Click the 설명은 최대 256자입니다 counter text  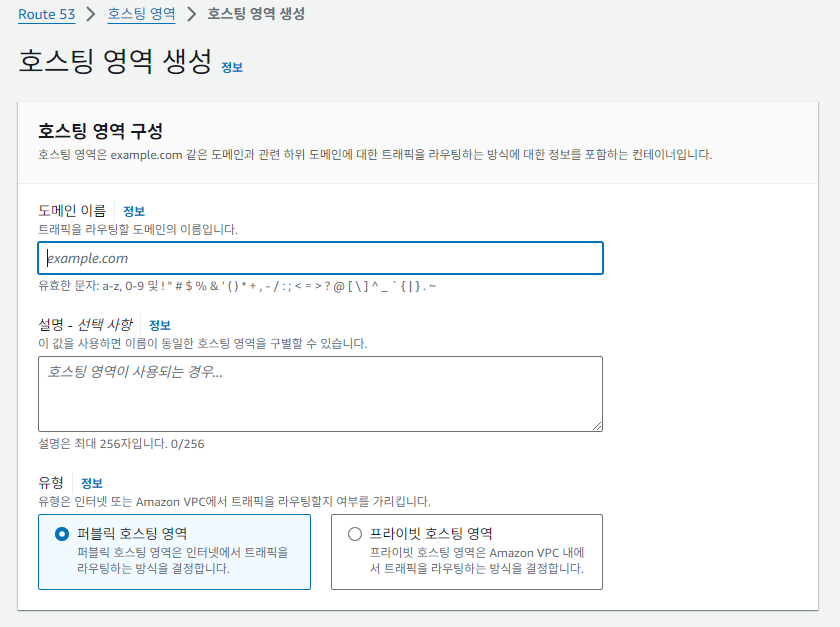[121, 444]
